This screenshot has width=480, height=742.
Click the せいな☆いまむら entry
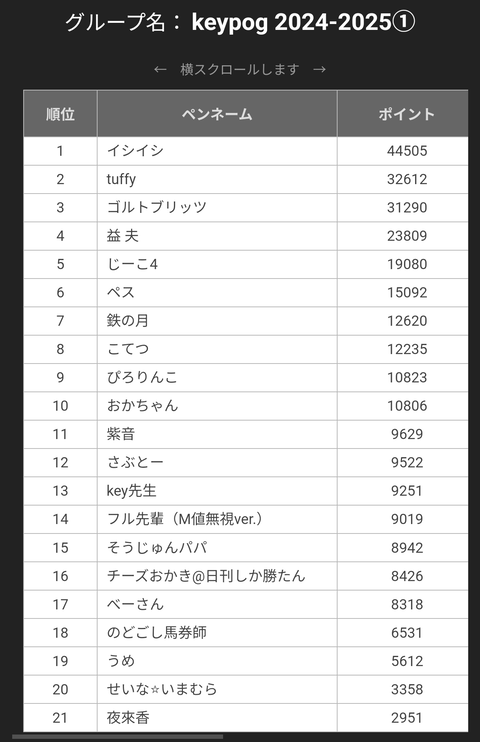pos(162,689)
